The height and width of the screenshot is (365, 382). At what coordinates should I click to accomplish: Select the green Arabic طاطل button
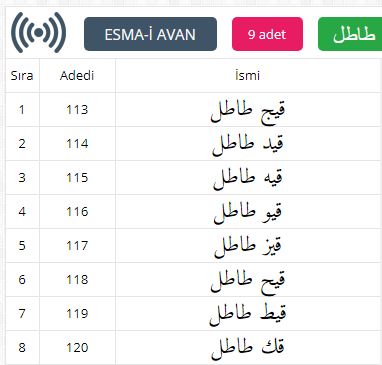coord(350,34)
